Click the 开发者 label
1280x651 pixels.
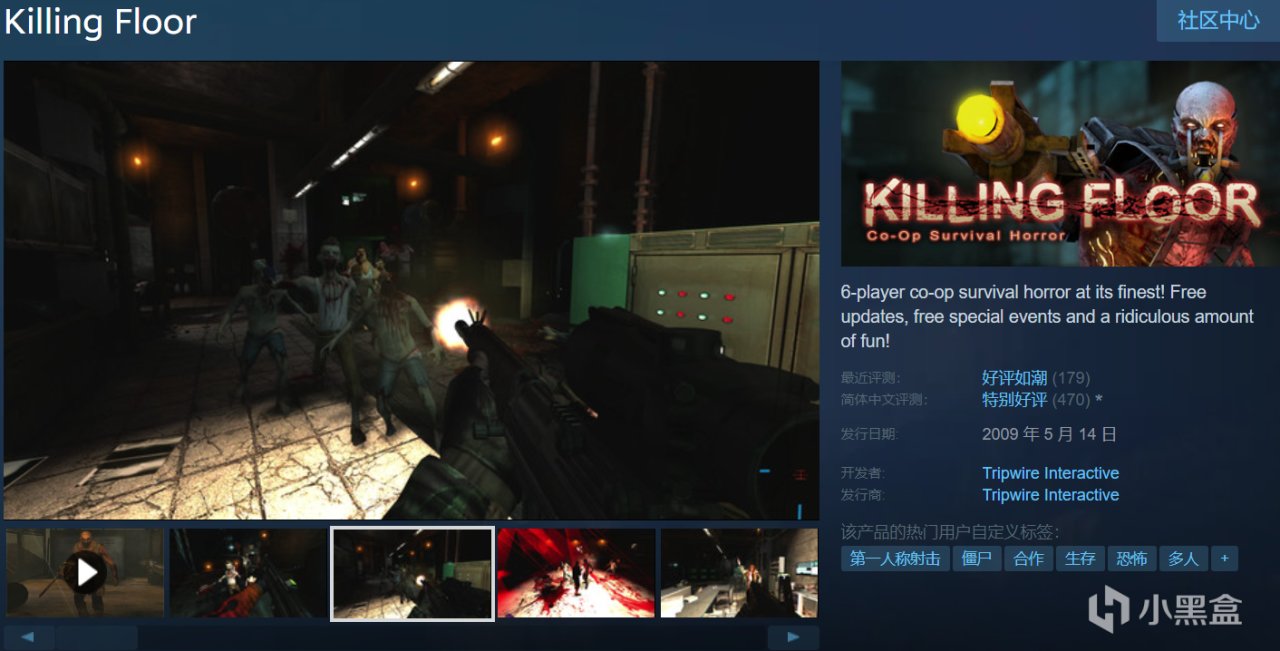863,473
